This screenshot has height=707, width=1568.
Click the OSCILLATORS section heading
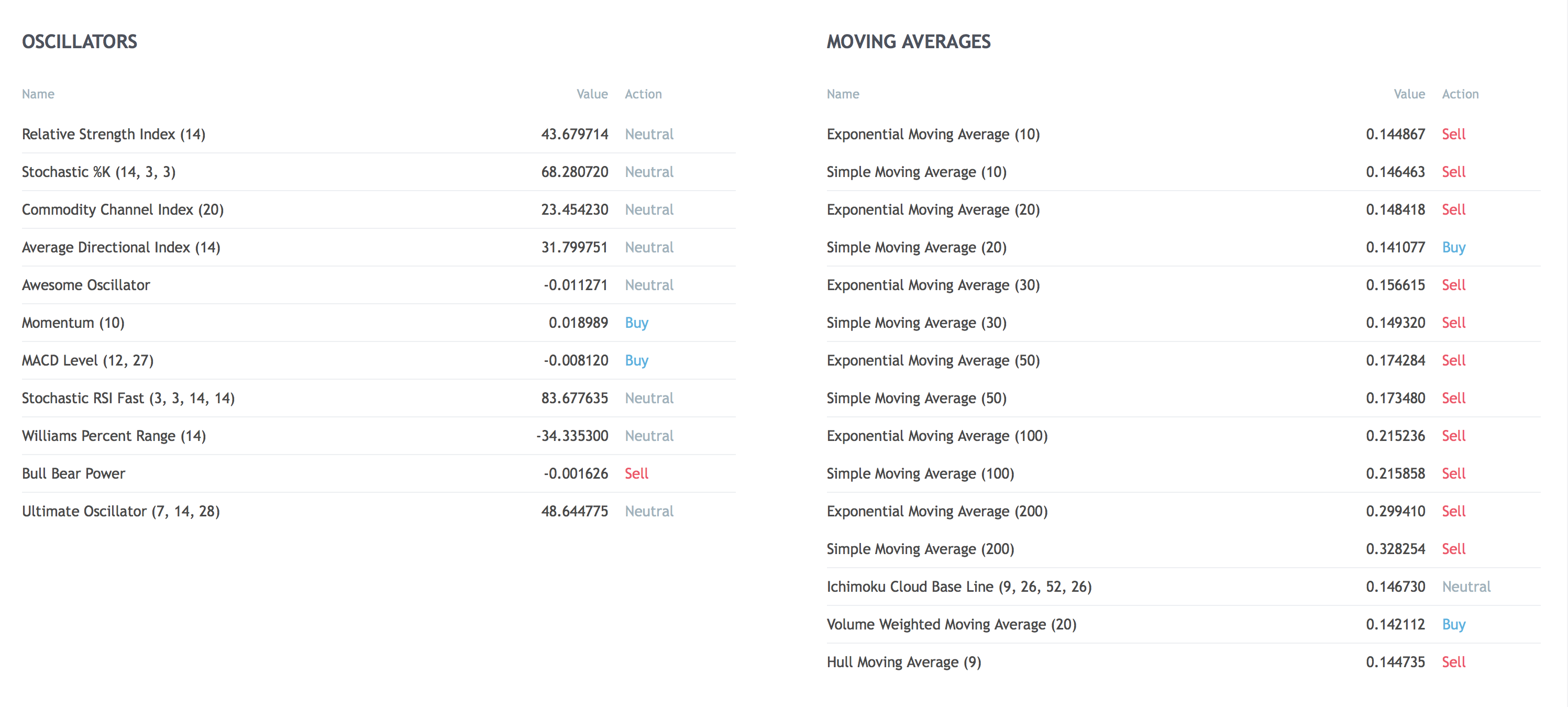click(x=79, y=41)
